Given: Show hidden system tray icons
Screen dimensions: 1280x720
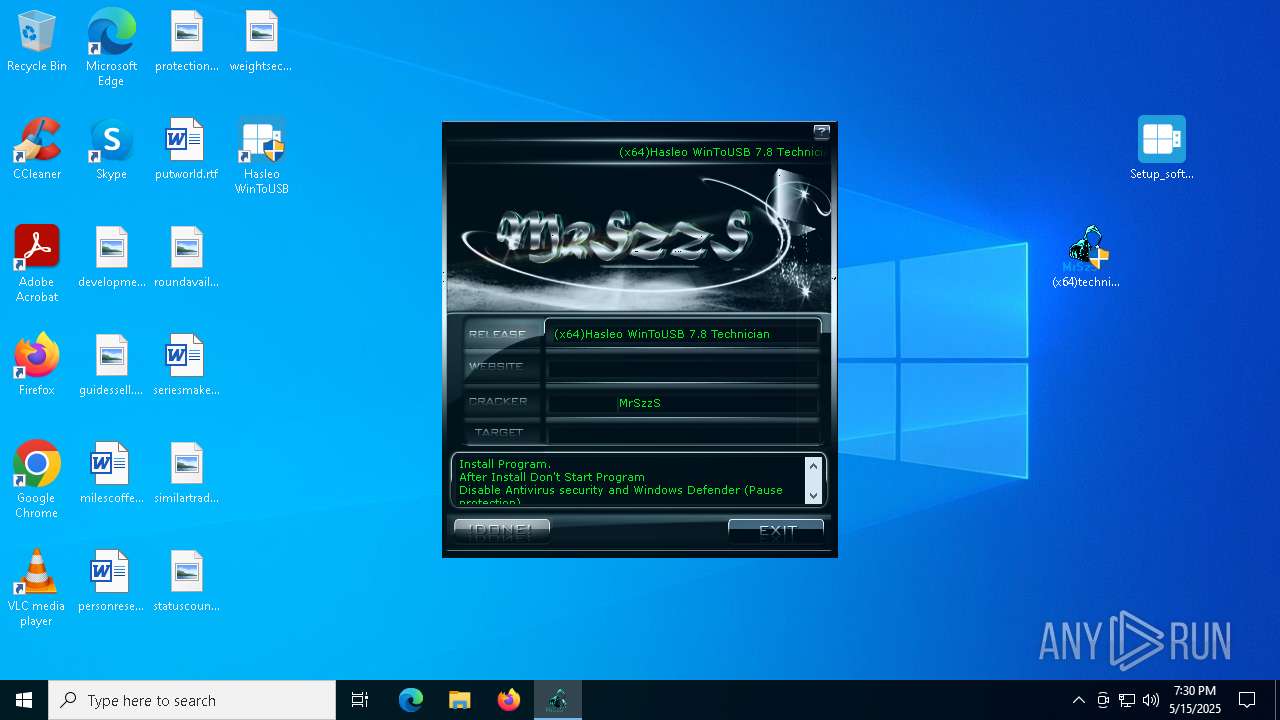Looking at the screenshot, I should tap(1078, 700).
